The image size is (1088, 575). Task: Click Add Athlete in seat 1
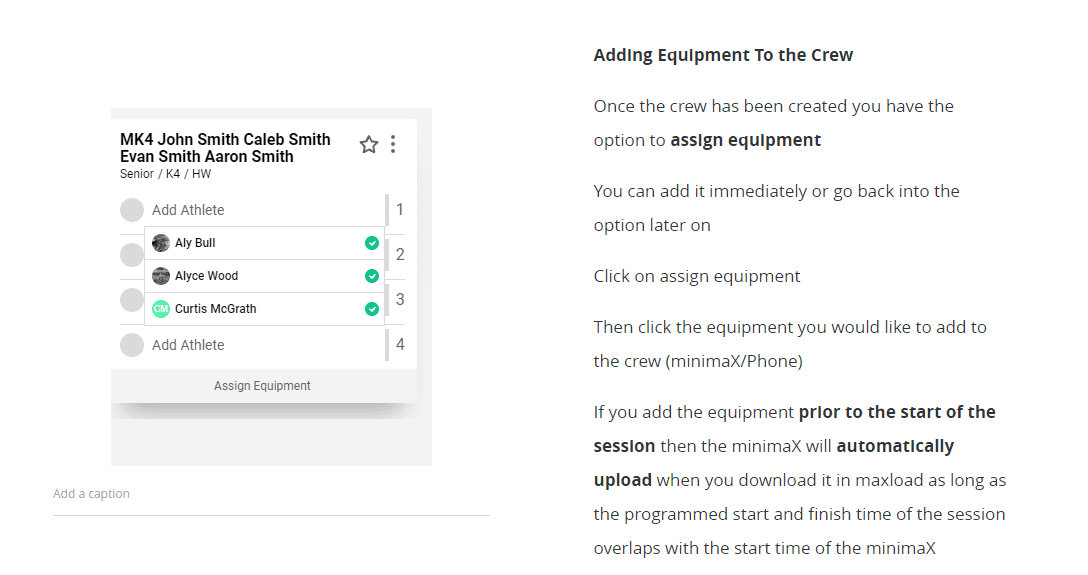(188, 209)
